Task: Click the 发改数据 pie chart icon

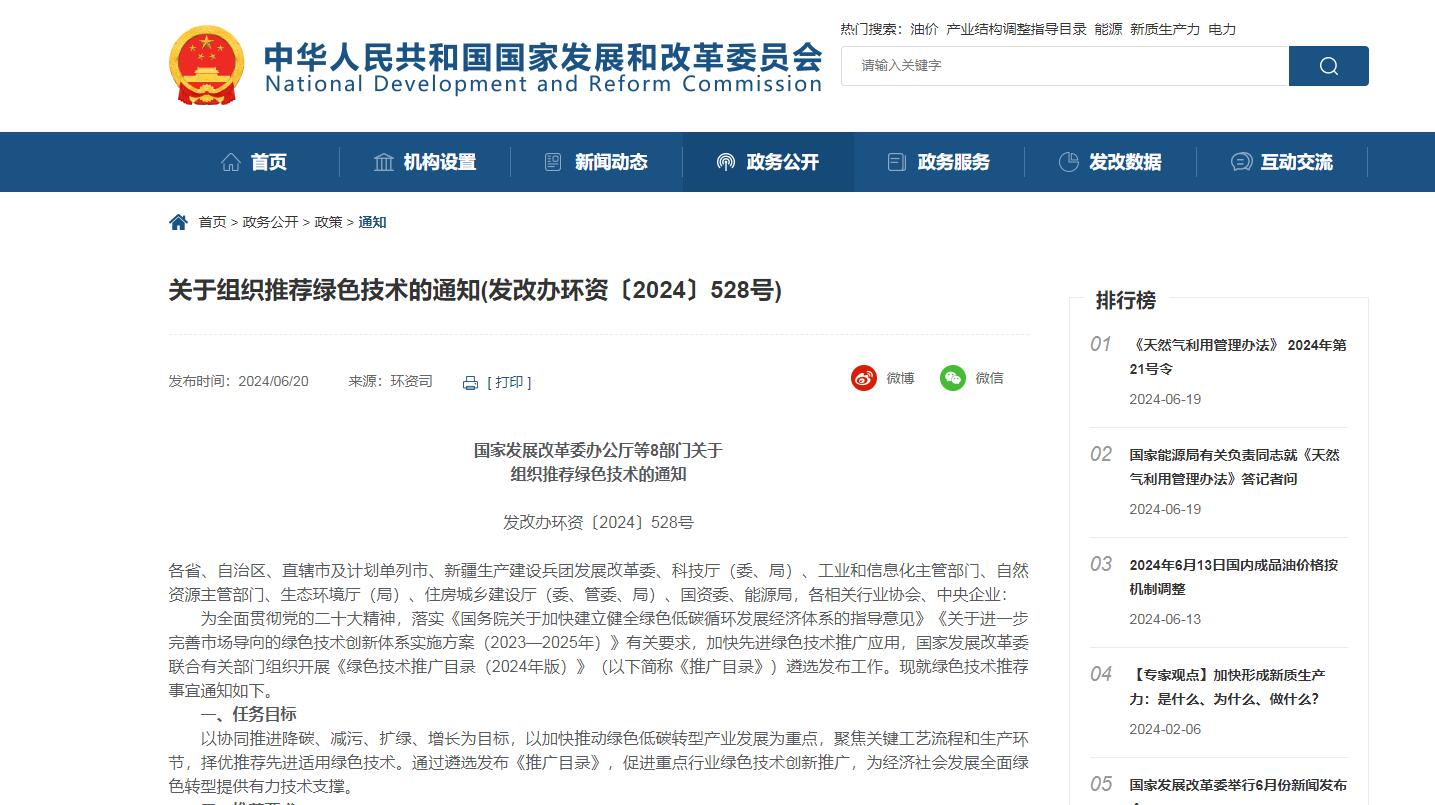Action: pyautogui.click(x=1068, y=162)
